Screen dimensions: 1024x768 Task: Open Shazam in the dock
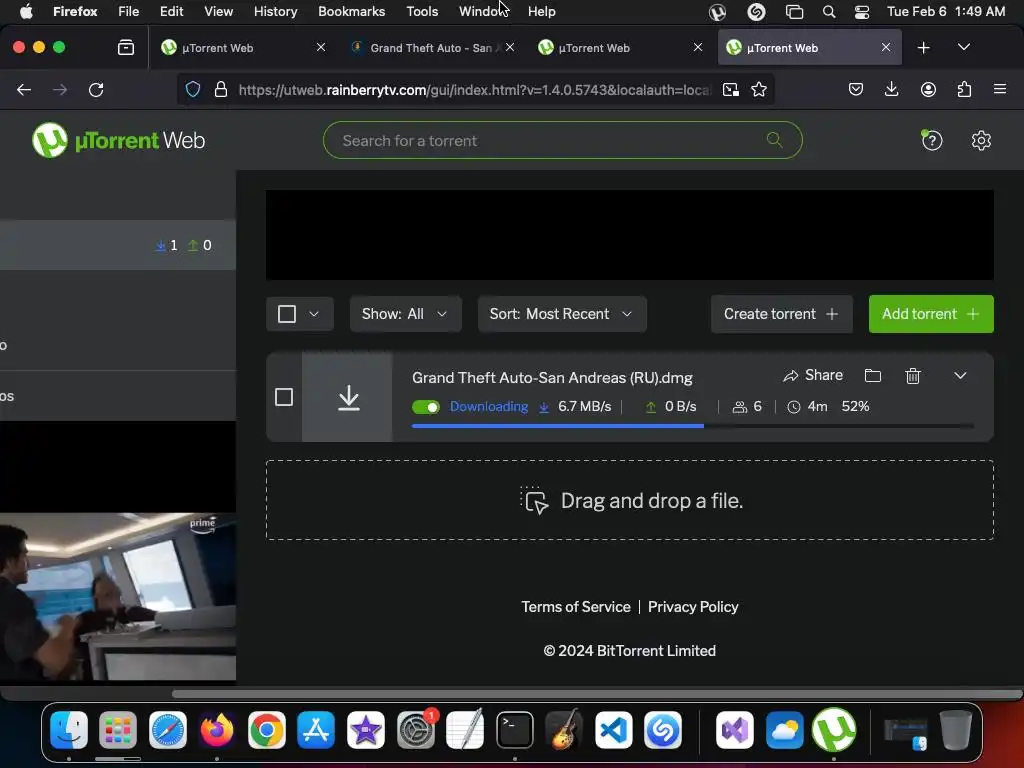tap(663, 729)
